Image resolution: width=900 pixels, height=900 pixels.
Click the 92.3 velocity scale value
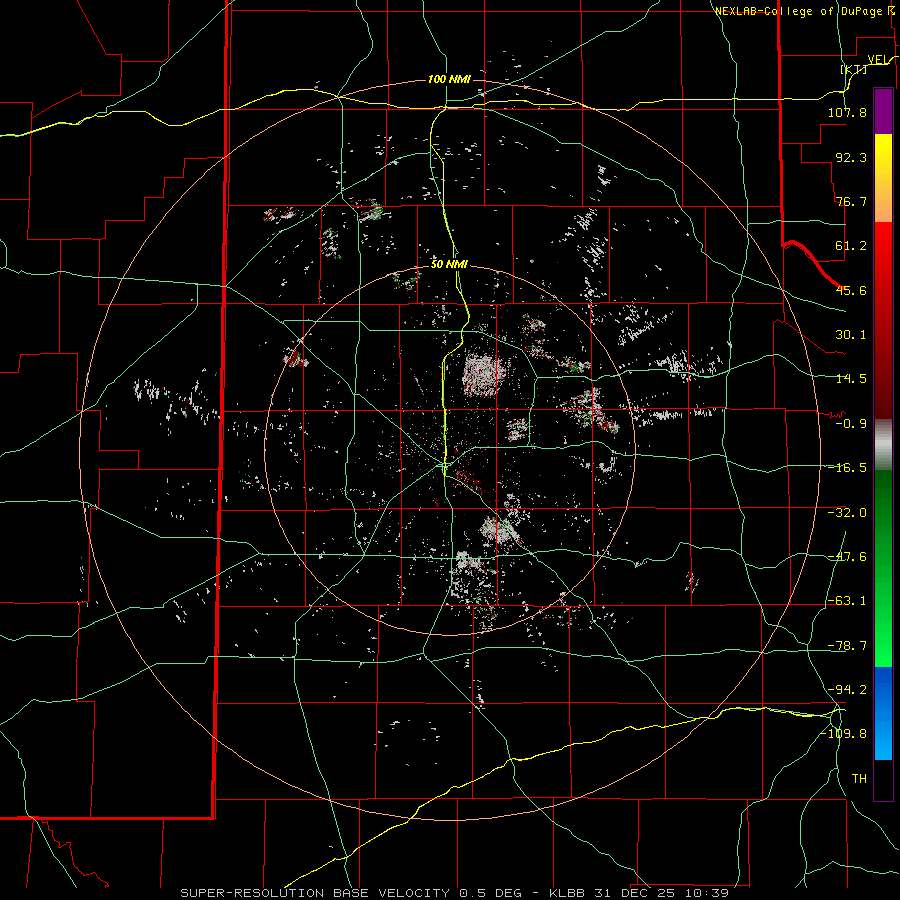coord(851,157)
